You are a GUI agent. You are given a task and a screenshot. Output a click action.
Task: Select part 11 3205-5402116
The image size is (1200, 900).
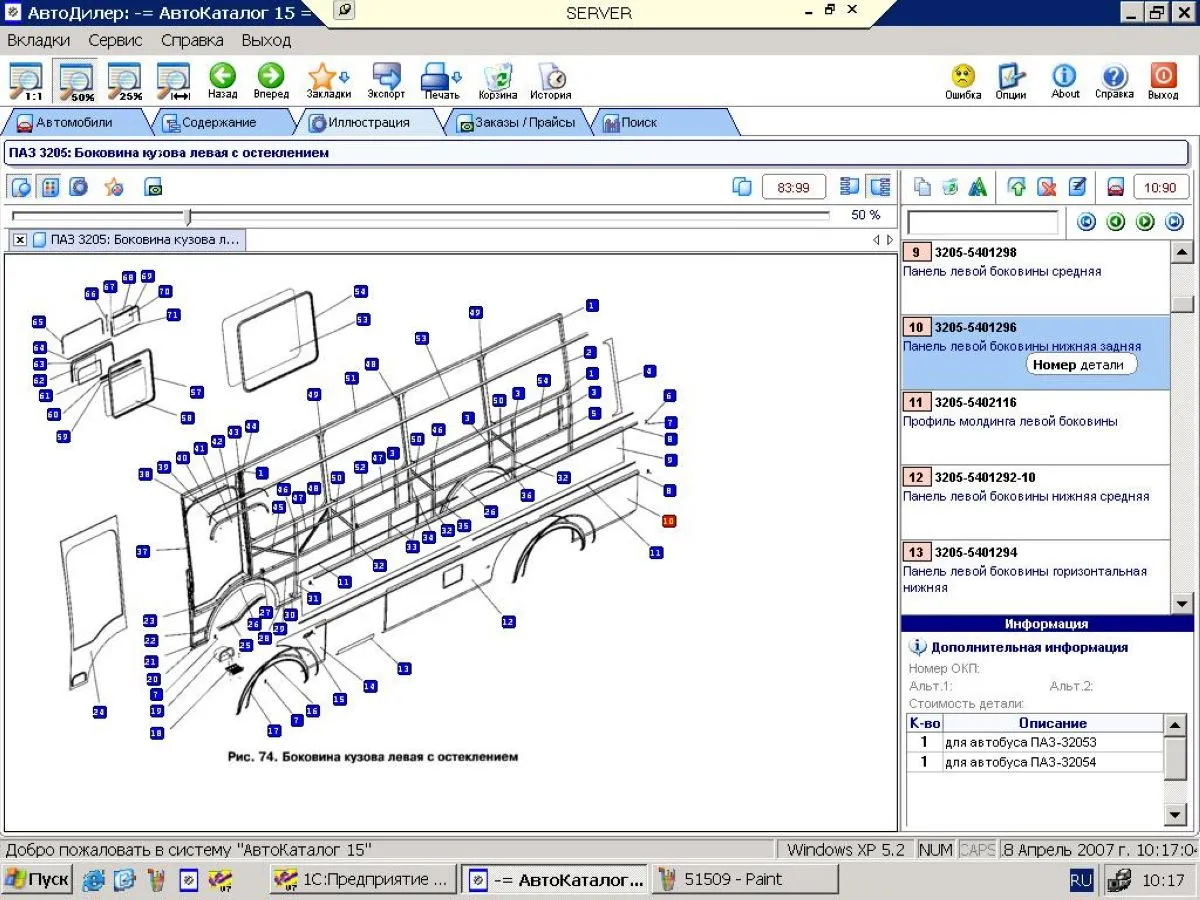coord(1035,427)
